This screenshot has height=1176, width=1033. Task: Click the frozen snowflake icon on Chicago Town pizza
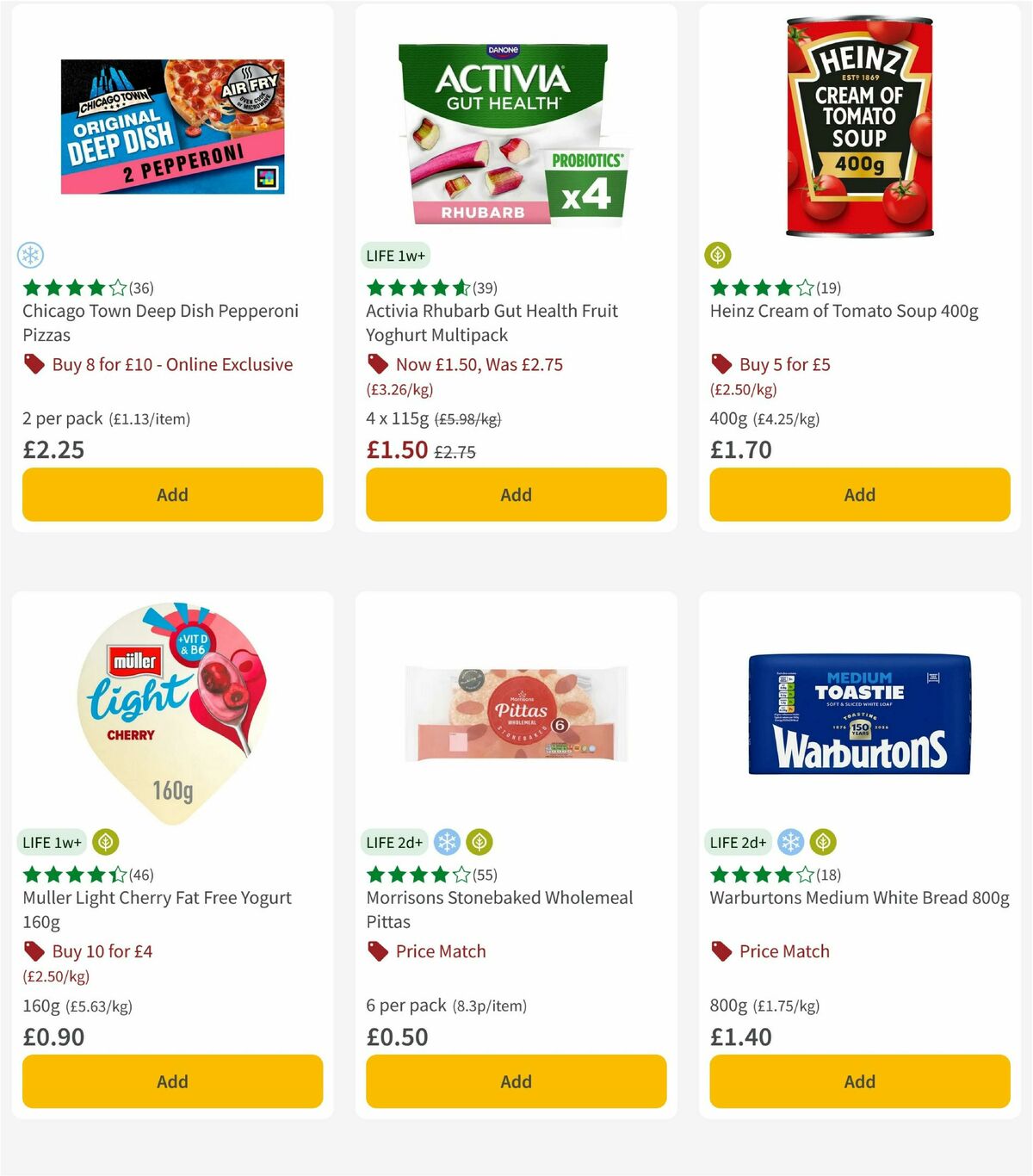[x=31, y=256]
